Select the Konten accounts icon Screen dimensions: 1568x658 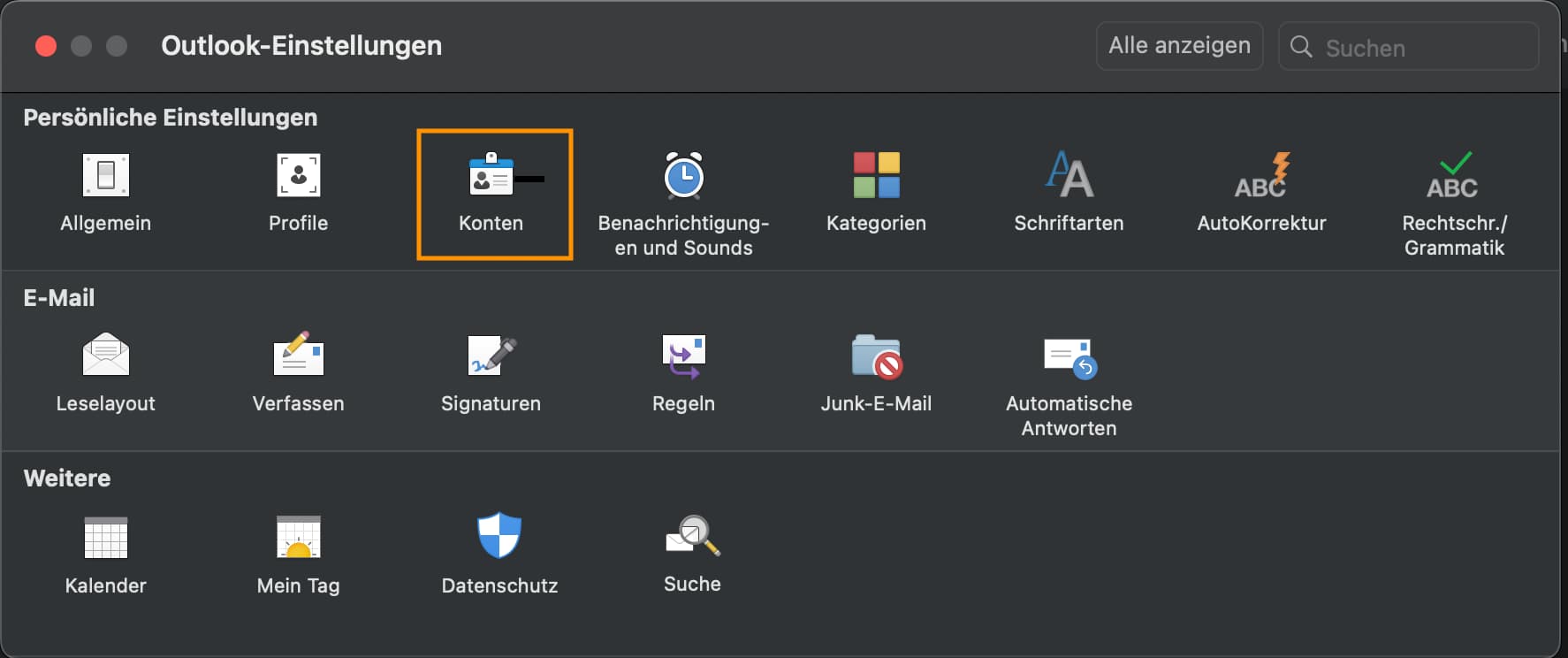tap(491, 176)
